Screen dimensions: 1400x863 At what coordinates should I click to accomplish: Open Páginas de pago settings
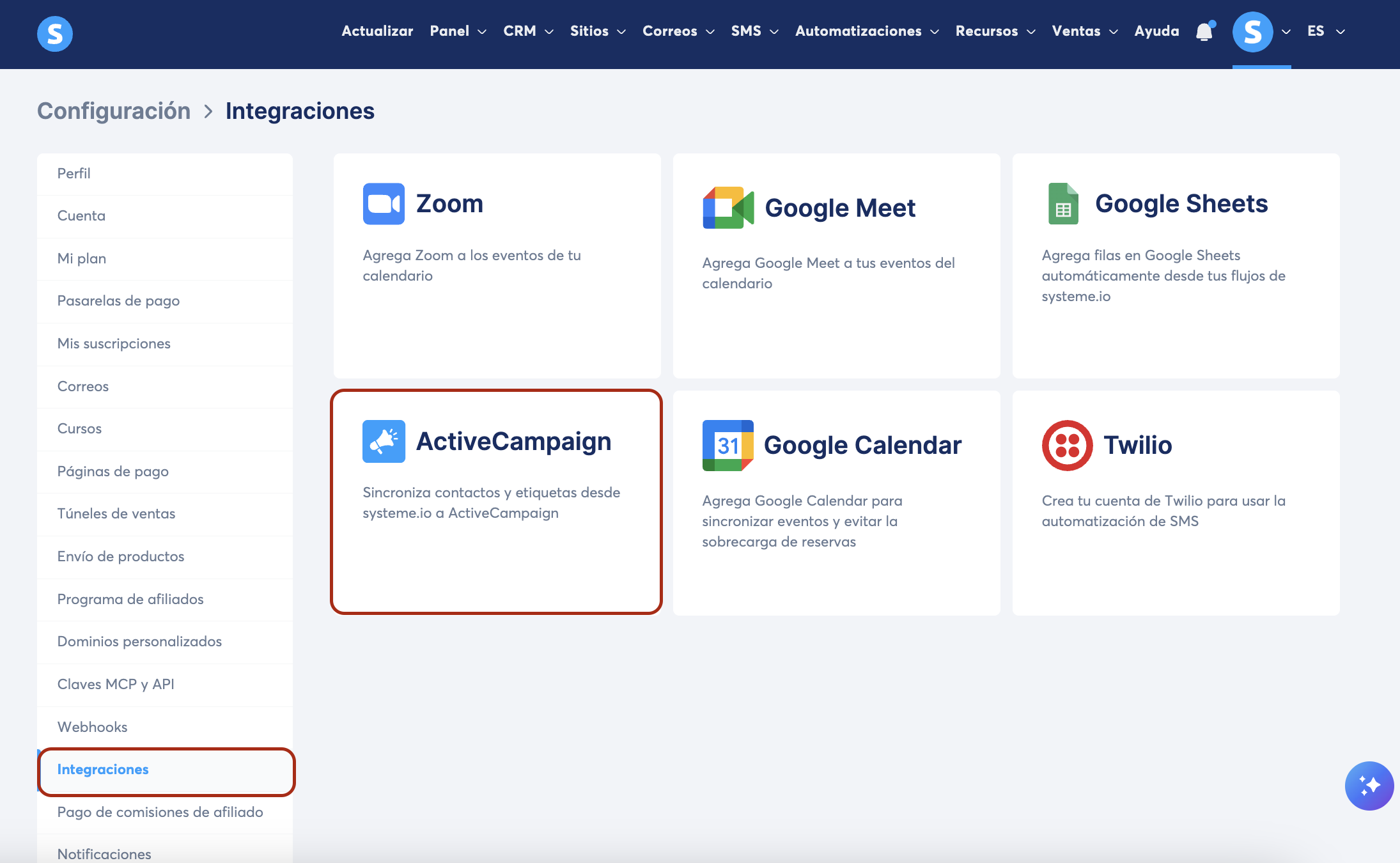point(165,472)
